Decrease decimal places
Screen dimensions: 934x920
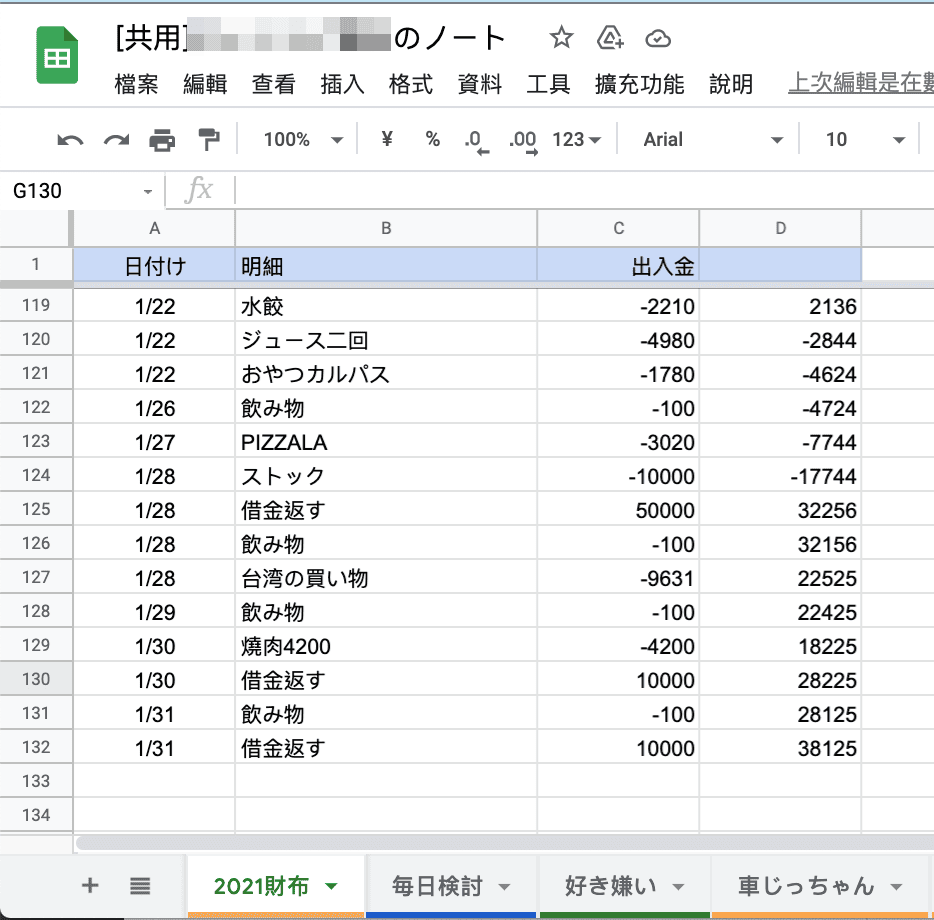click(x=477, y=141)
